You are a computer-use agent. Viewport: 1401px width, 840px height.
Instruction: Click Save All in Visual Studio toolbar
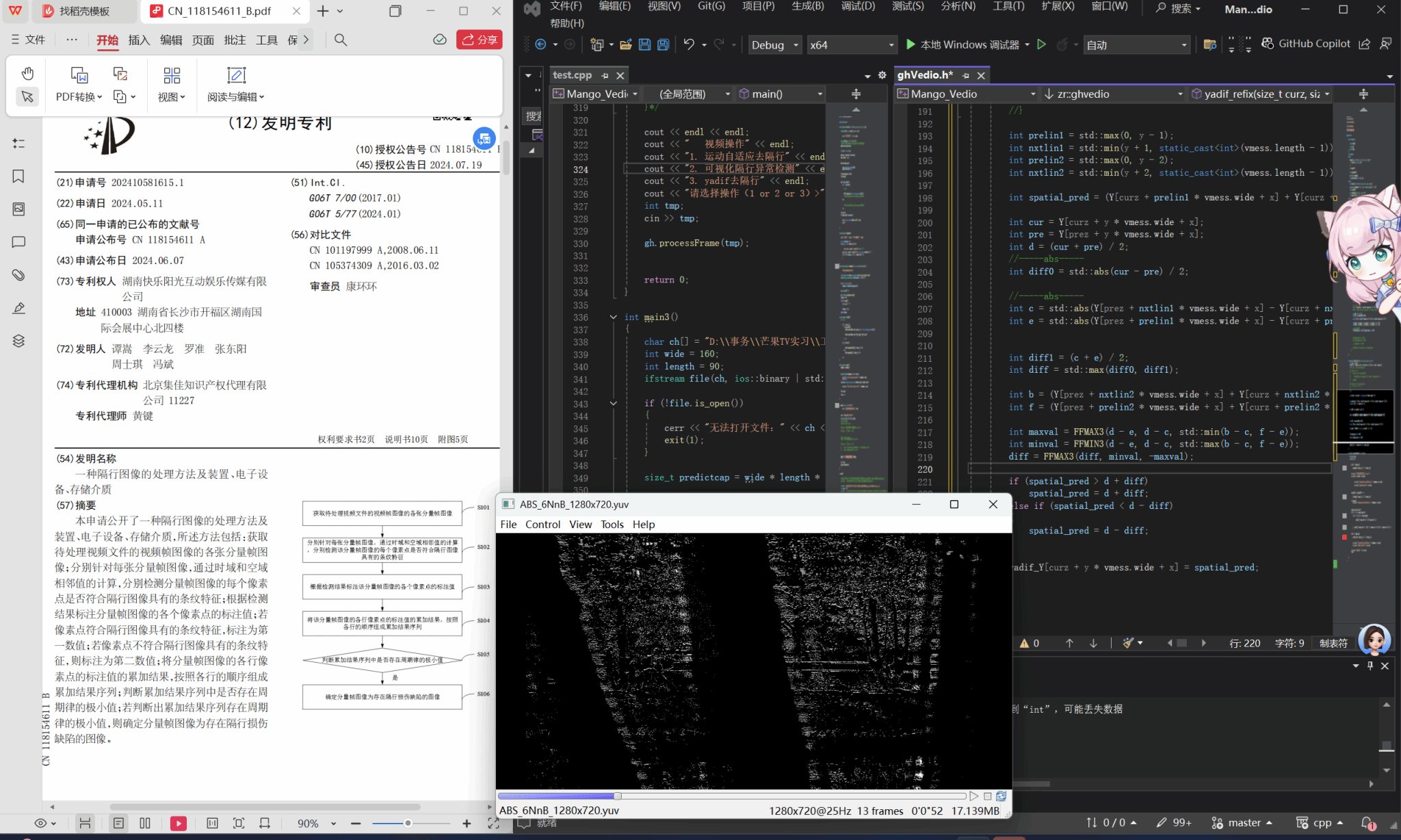[x=663, y=44]
